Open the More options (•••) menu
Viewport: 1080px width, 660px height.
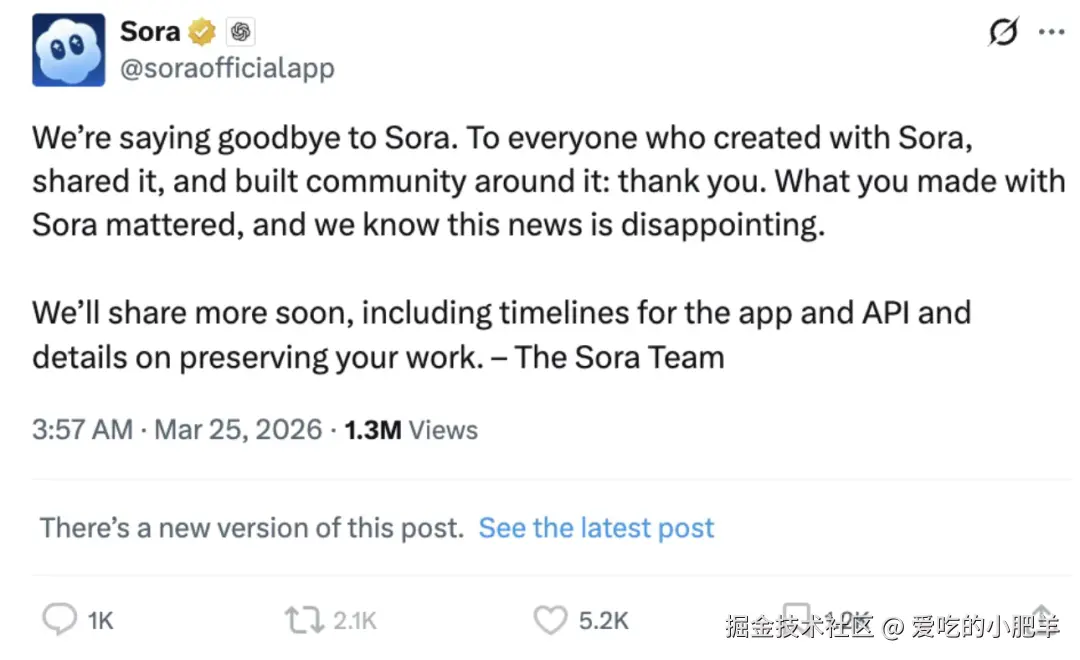[1051, 32]
